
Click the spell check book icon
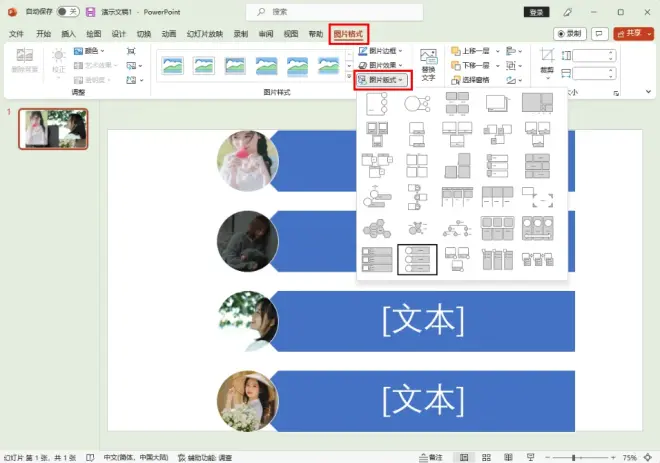(x=90, y=457)
